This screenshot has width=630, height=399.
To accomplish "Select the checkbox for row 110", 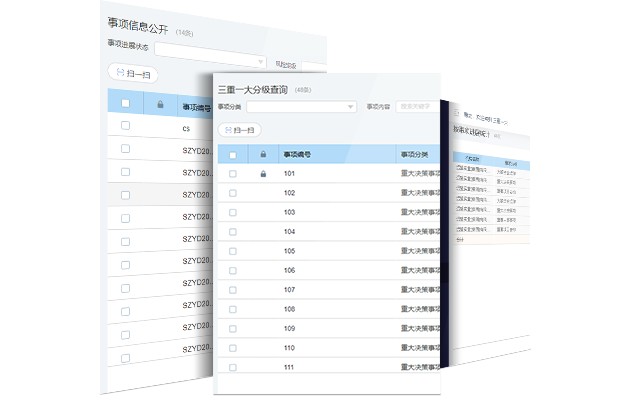I will [233, 348].
